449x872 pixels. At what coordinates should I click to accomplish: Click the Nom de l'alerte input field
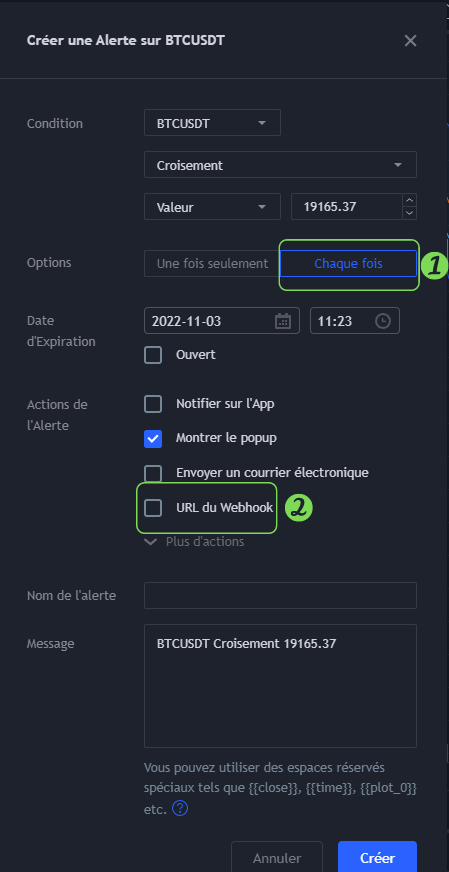click(280, 596)
